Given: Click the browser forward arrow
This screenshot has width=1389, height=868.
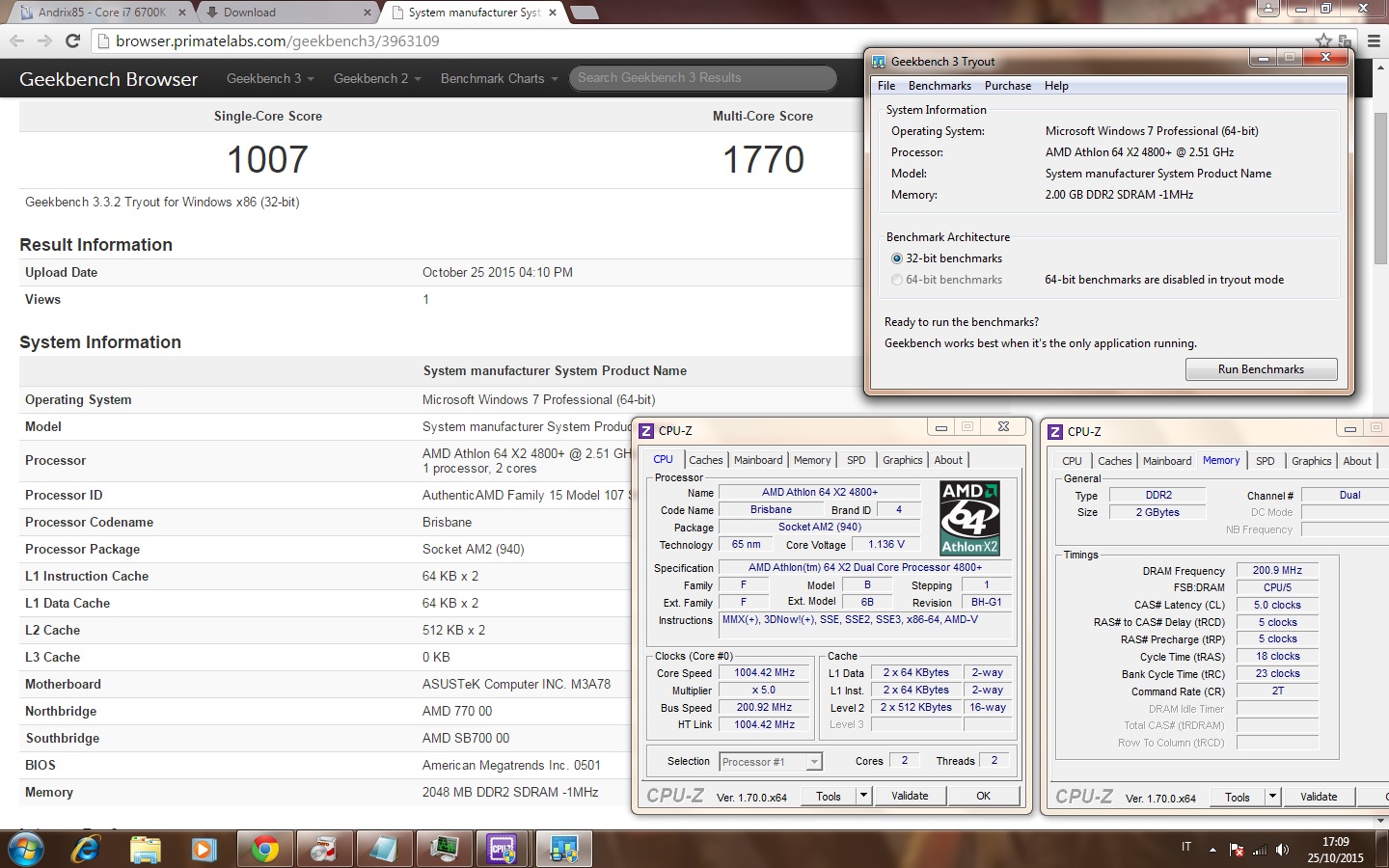Looking at the screenshot, I should point(44,41).
